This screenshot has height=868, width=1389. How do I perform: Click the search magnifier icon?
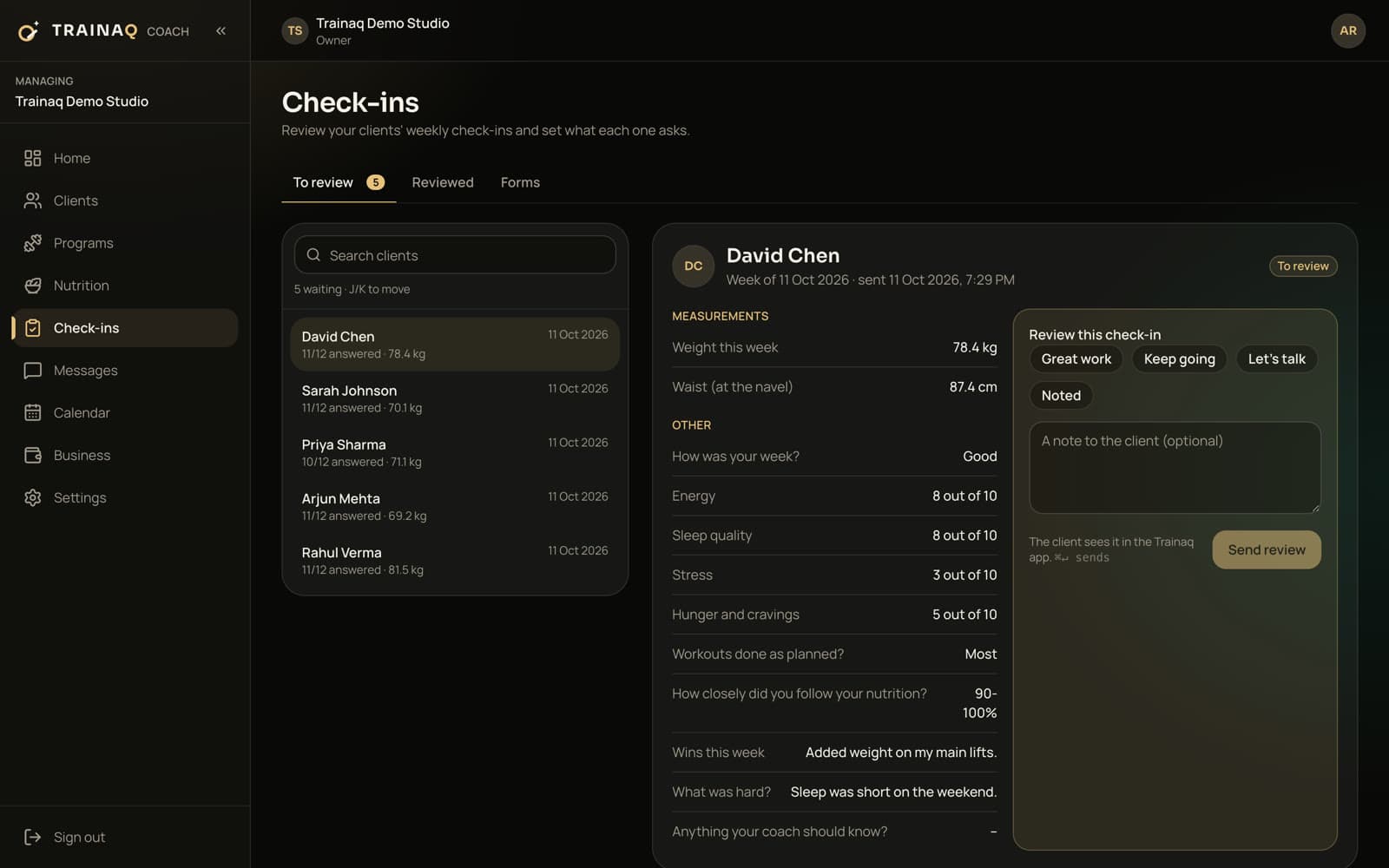click(313, 255)
